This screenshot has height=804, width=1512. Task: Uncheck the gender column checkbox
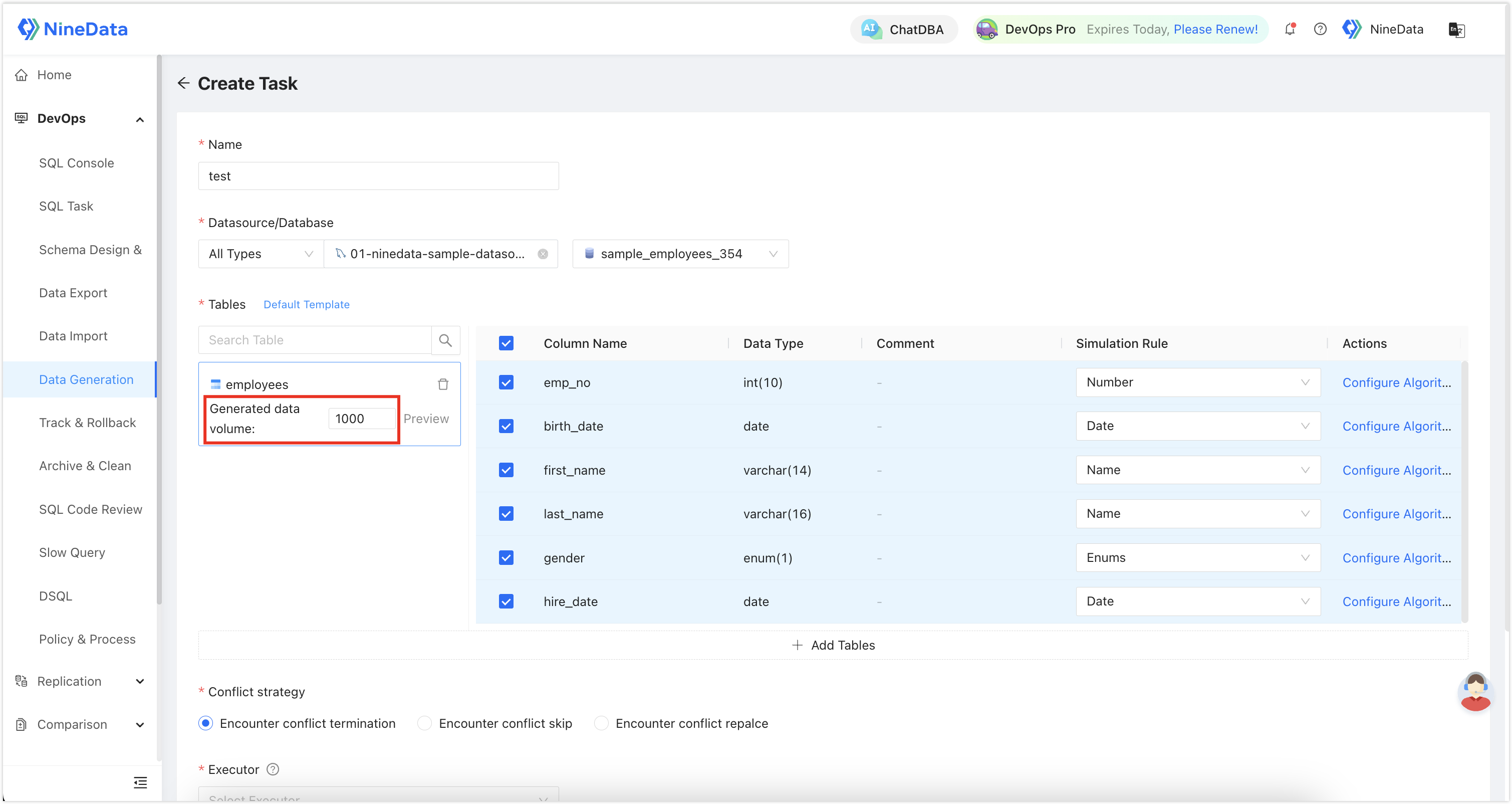(506, 557)
